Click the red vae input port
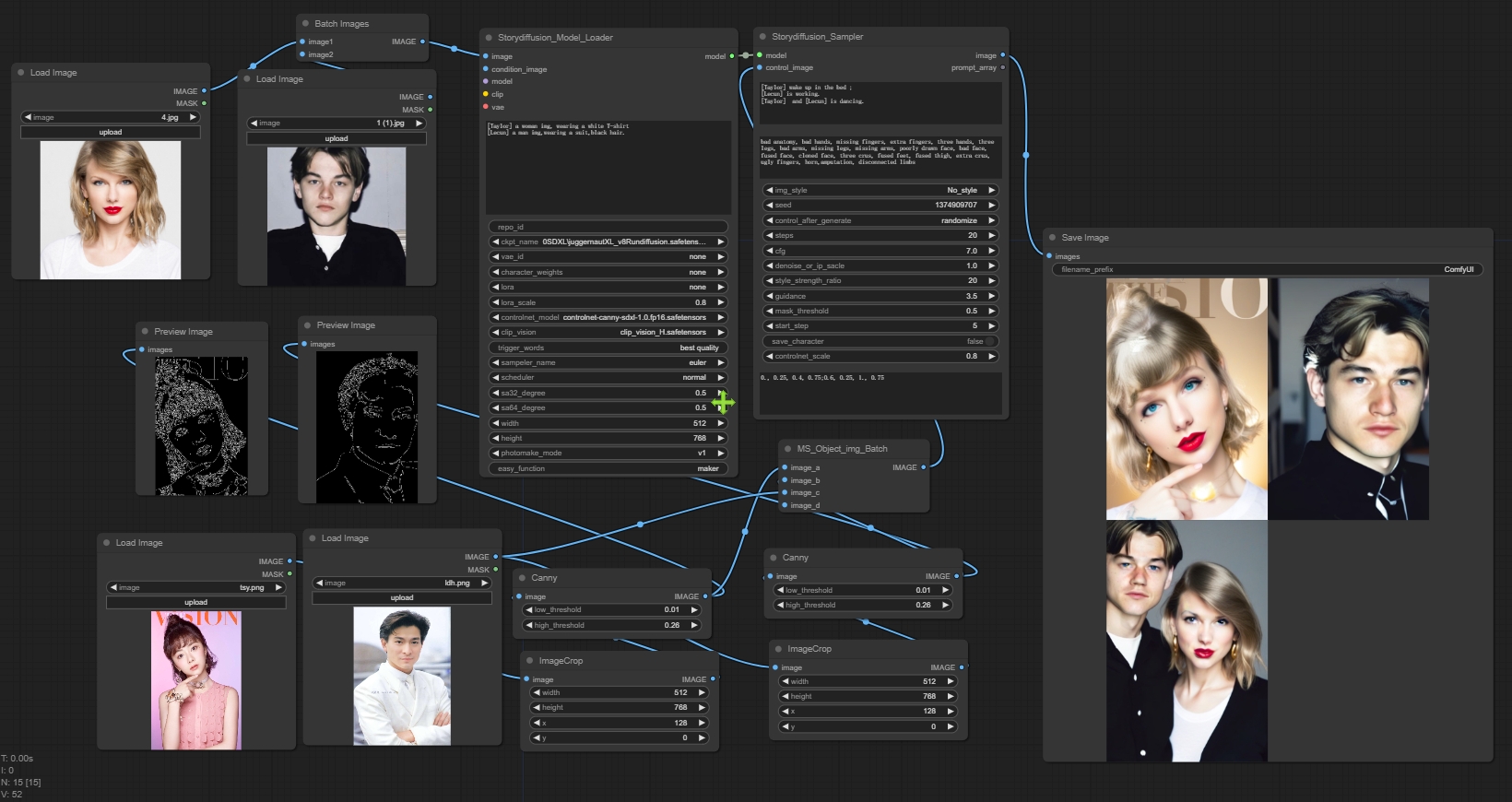The image size is (1512, 802). coord(486,107)
